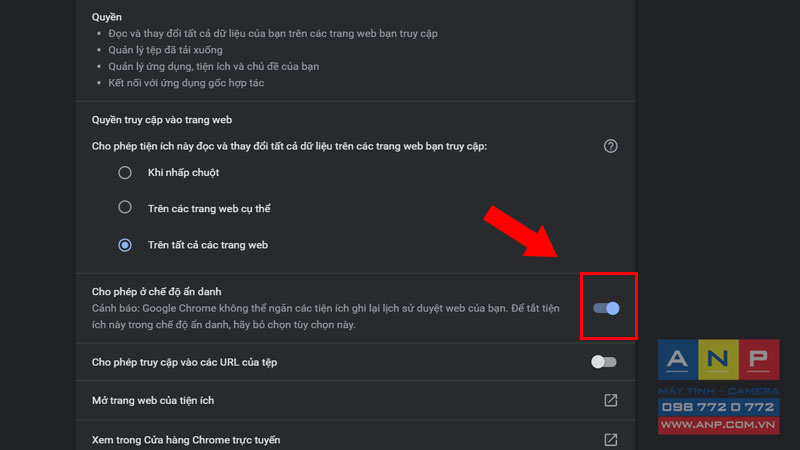Image resolution: width=800 pixels, height=450 pixels.
Task: Open the Mở trang web của tiện ích text link
Action: [153, 401]
